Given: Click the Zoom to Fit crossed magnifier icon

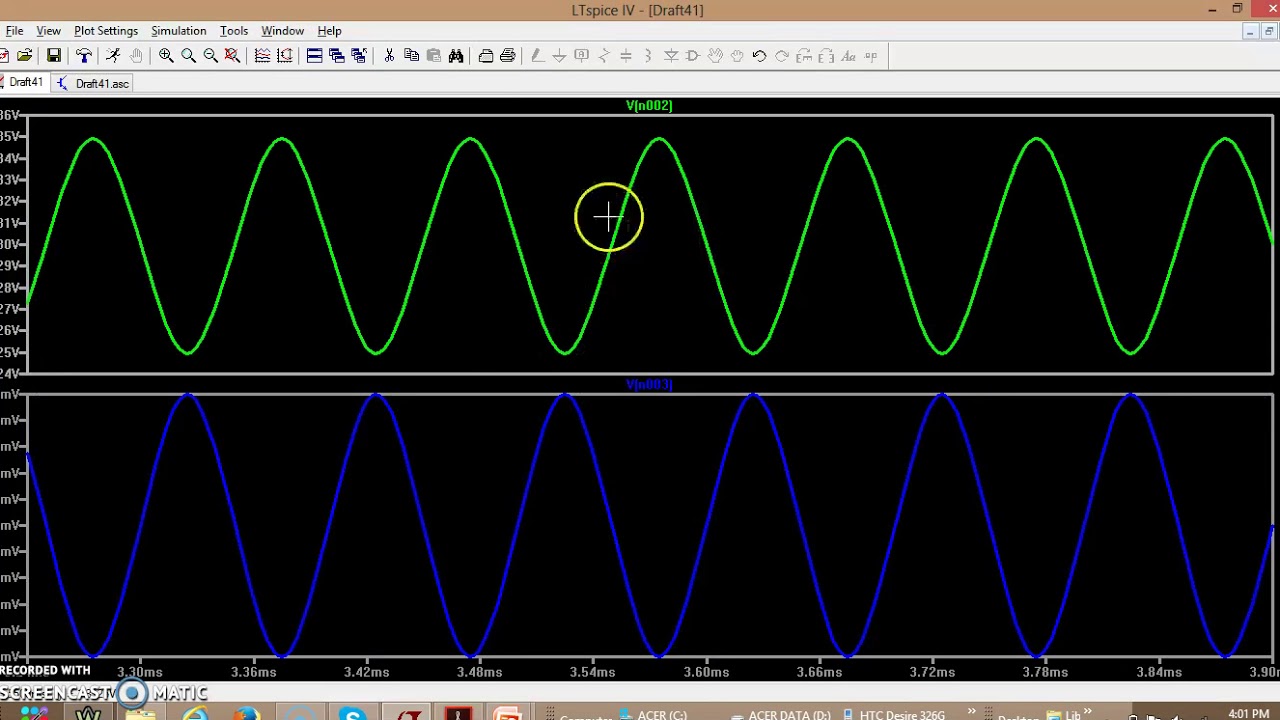Looking at the screenshot, I should [232, 56].
